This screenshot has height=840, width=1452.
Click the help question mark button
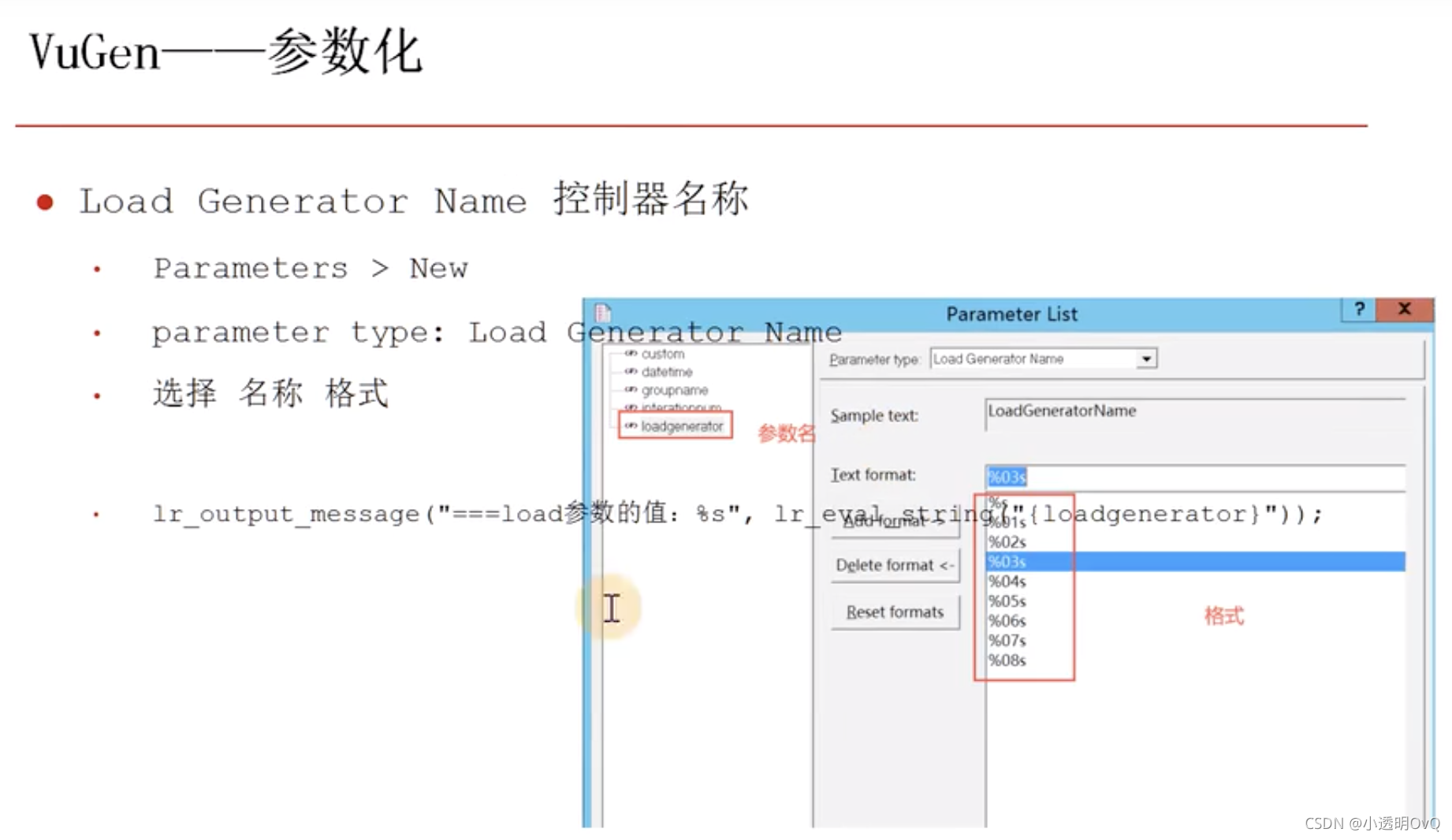point(1359,310)
